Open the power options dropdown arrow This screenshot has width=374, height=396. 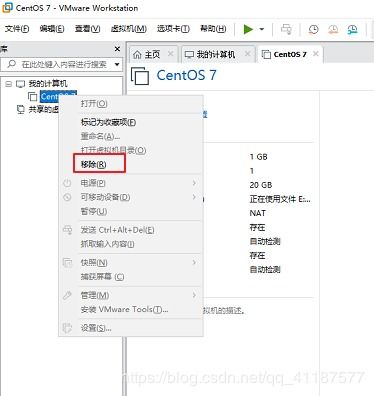click(262, 29)
